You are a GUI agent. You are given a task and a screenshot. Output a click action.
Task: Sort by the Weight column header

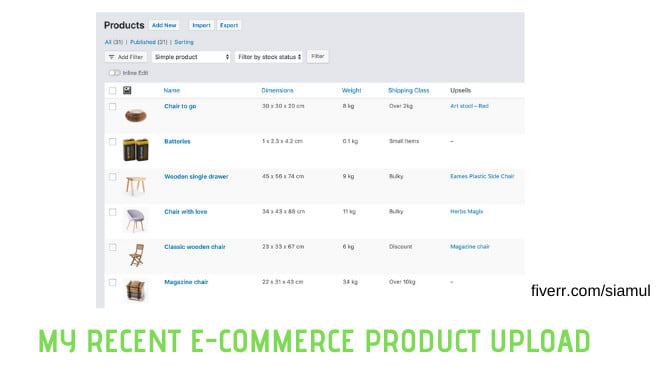click(x=351, y=91)
